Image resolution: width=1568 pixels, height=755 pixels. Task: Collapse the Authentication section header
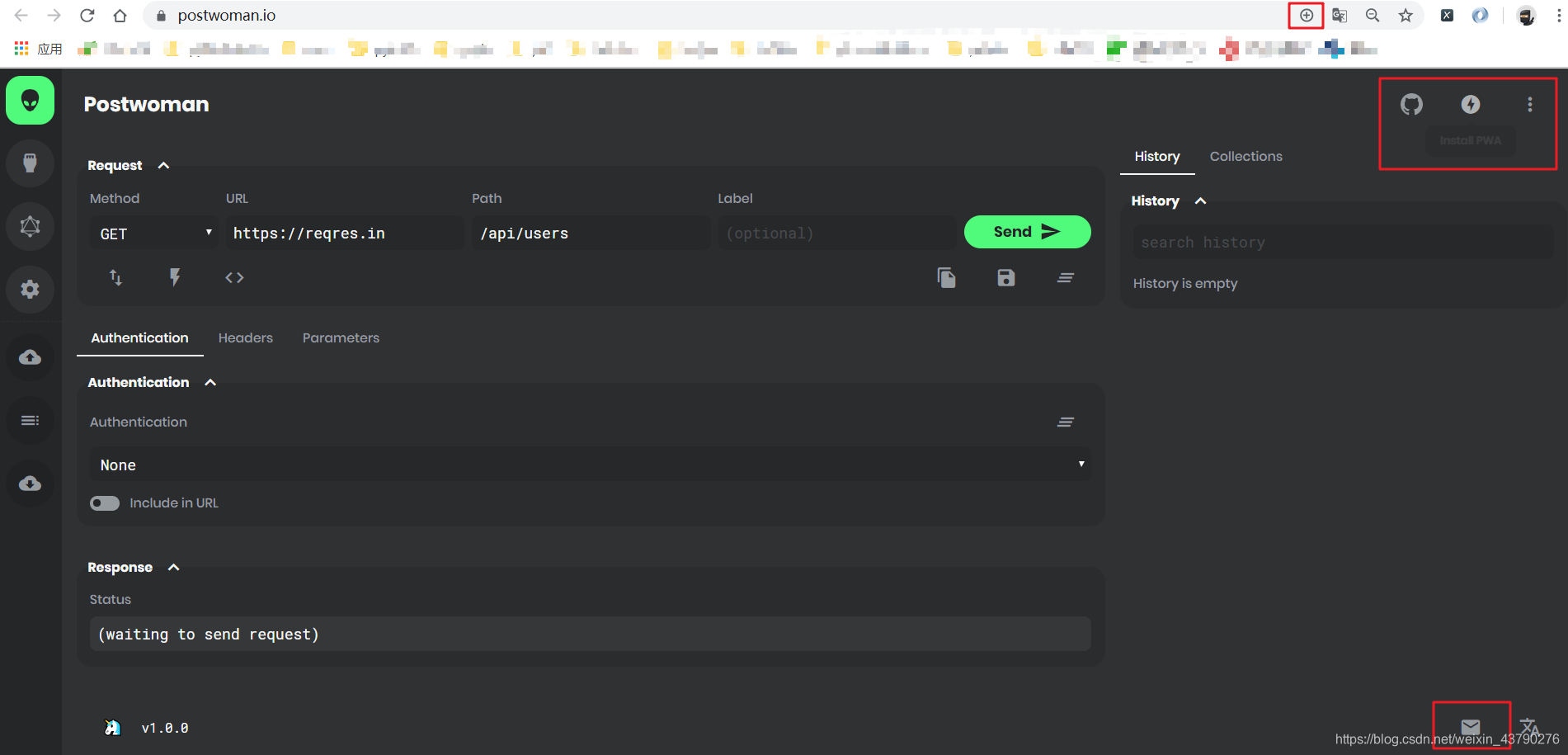point(210,382)
